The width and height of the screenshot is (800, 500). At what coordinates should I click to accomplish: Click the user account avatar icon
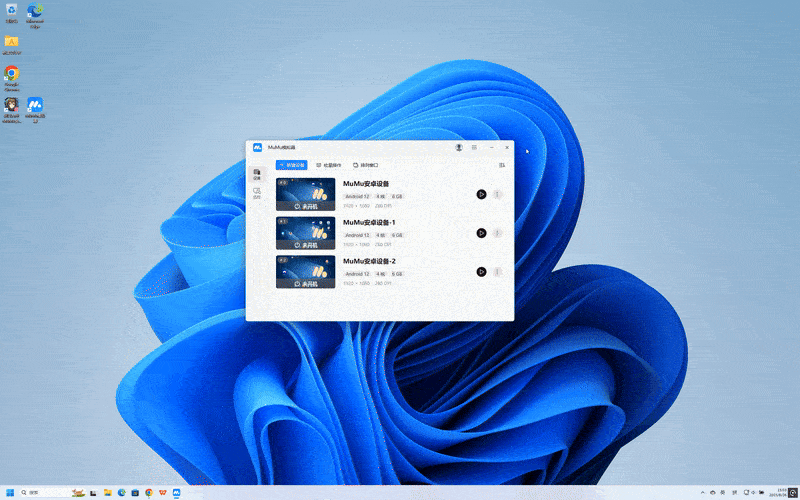(459, 147)
